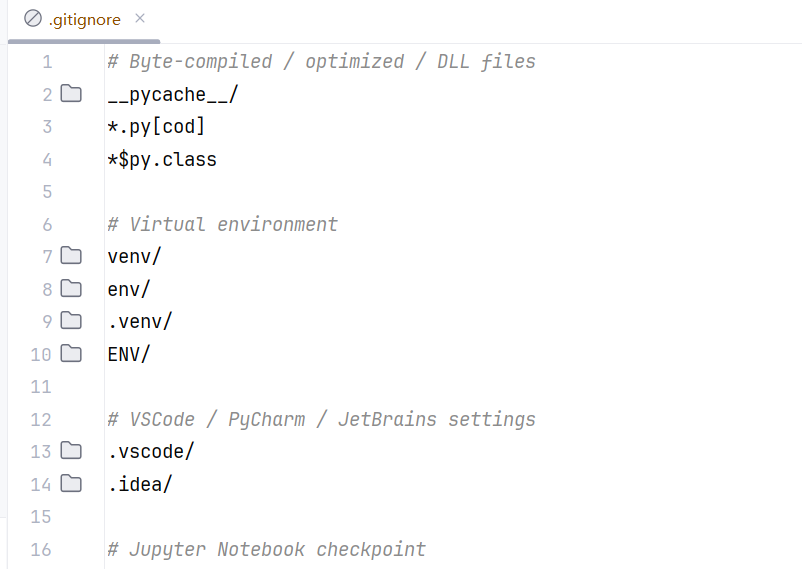Click empty line 15 in editor
Viewport: 802px width, 569px height.
tap(453, 516)
